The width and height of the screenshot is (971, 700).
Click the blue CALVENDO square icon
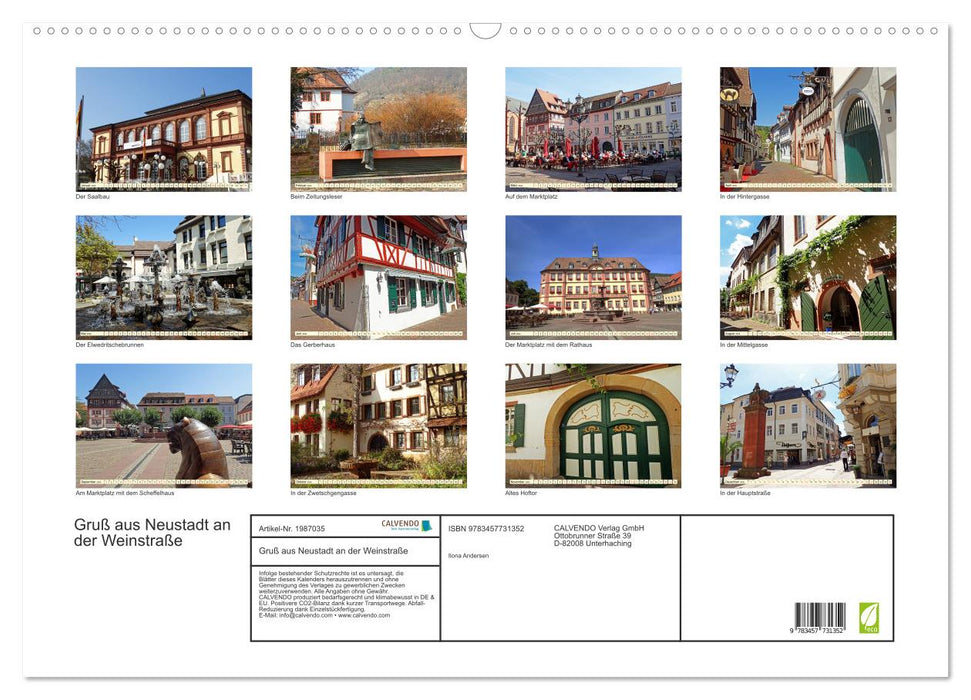pyautogui.click(x=426, y=525)
